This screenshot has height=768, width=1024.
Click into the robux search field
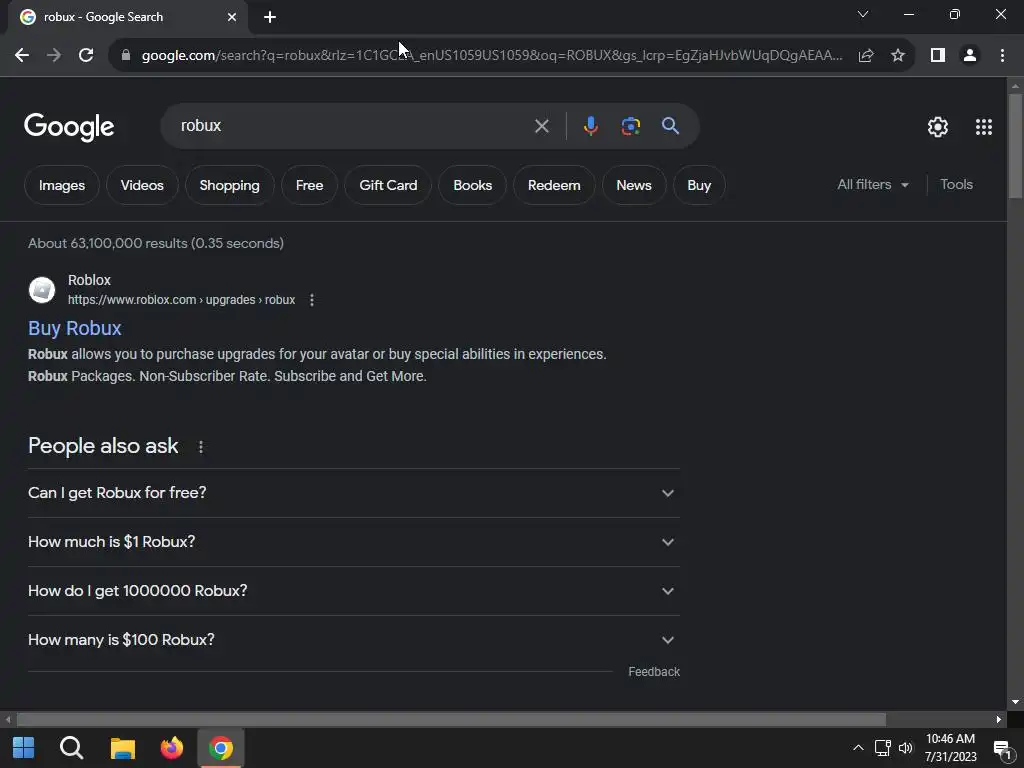click(x=353, y=126)
